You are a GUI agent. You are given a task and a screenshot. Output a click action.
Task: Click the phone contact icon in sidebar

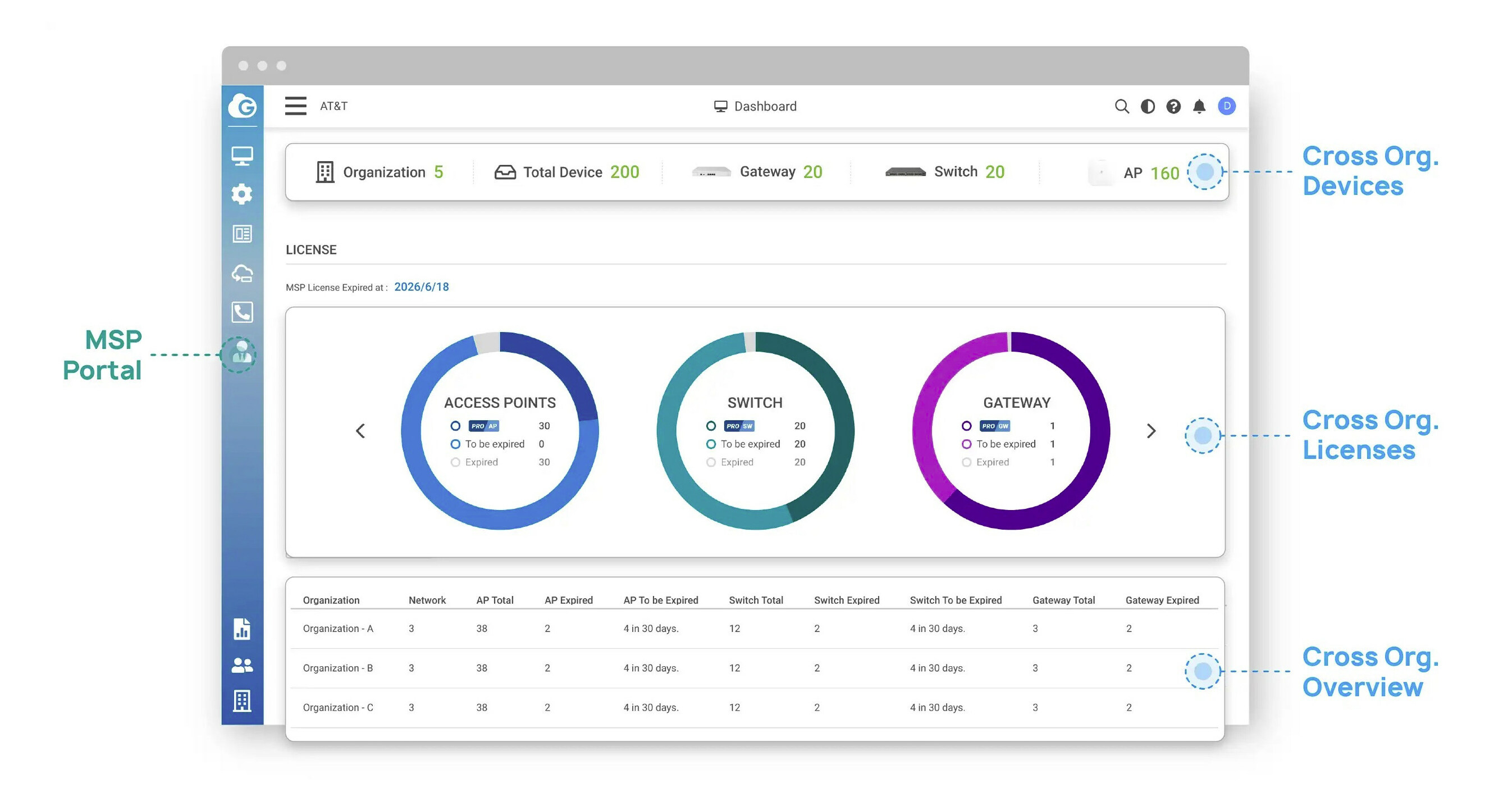(243, 312)
